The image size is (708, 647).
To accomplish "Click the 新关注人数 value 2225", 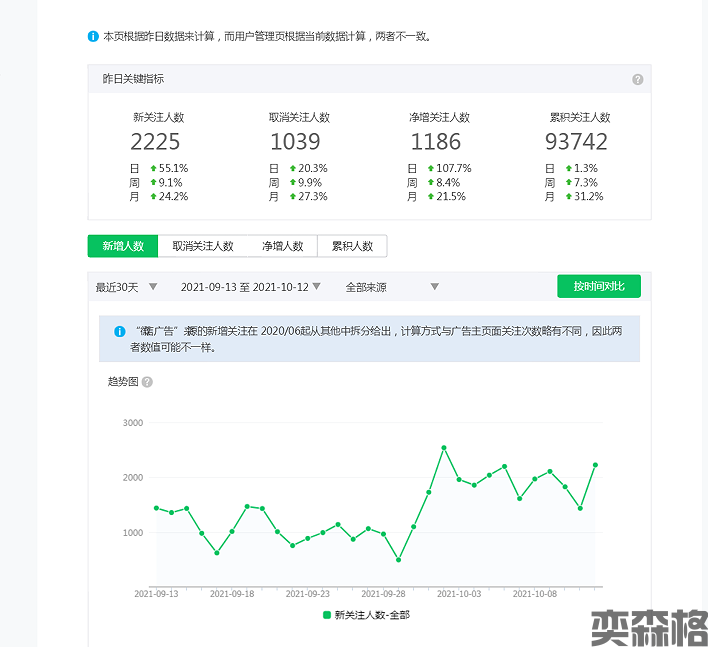I will tap(155, 142).
